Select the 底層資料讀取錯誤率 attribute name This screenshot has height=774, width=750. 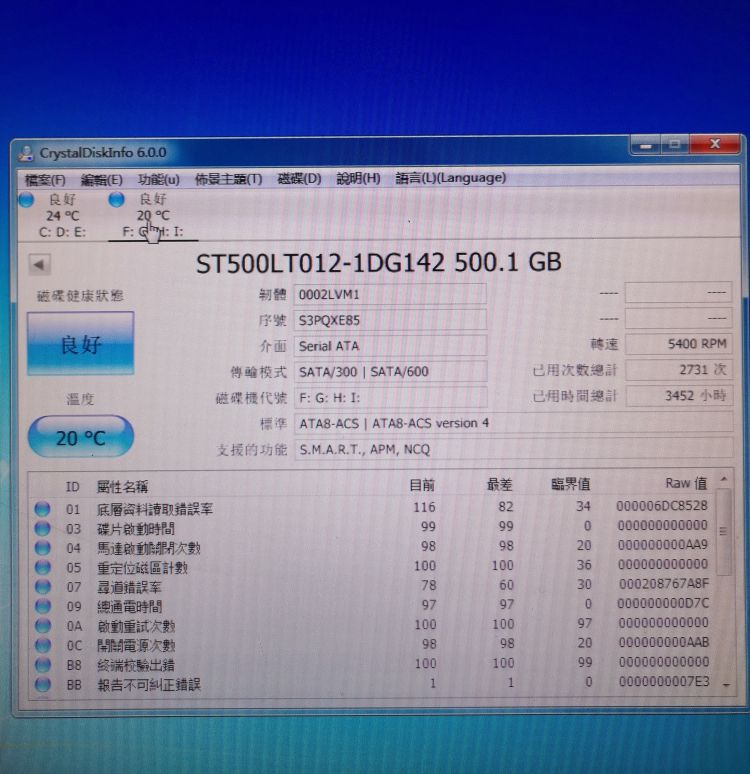[x=155, y=509]
